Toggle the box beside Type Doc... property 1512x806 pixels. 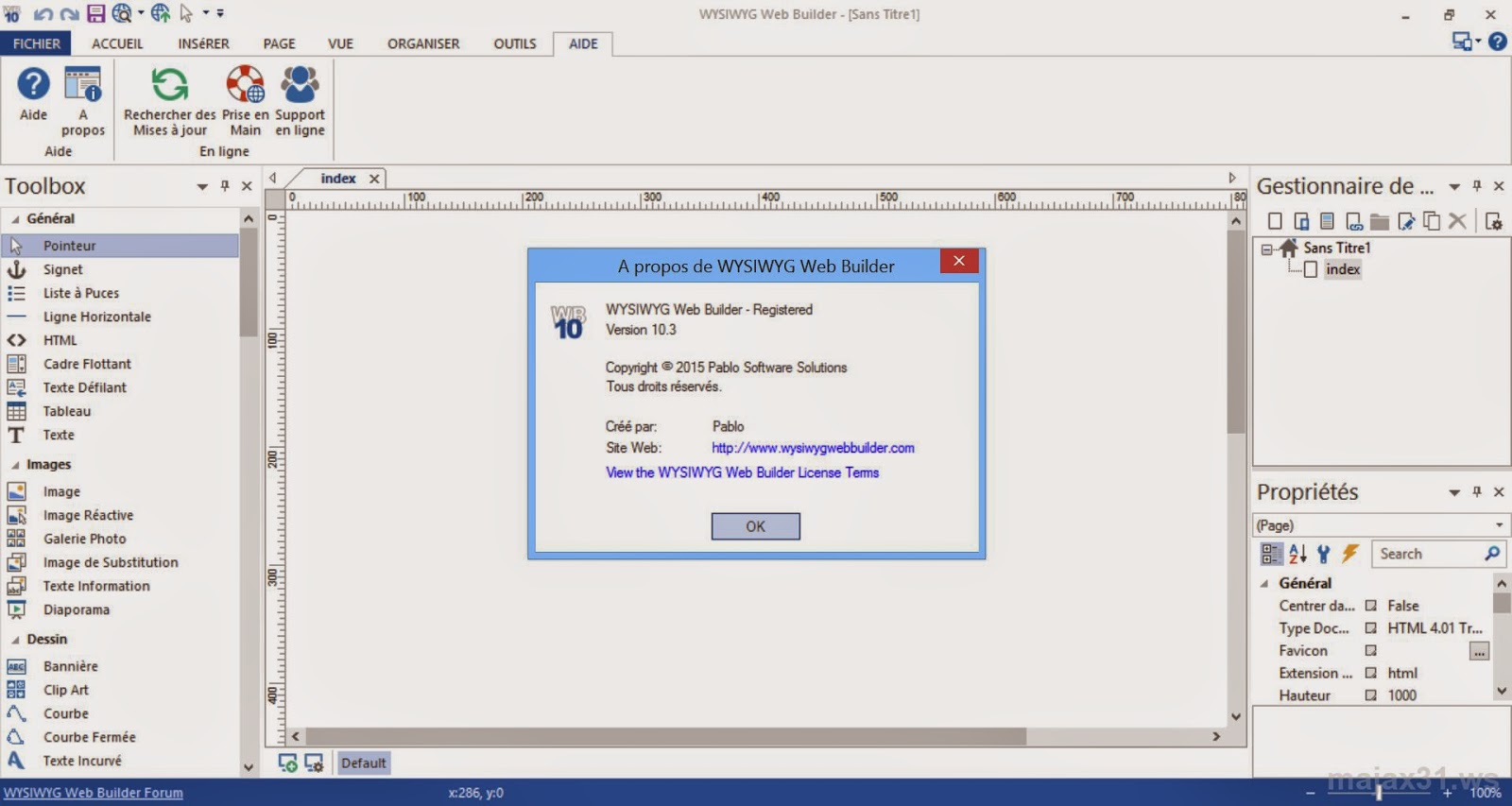pos(1370,628)
